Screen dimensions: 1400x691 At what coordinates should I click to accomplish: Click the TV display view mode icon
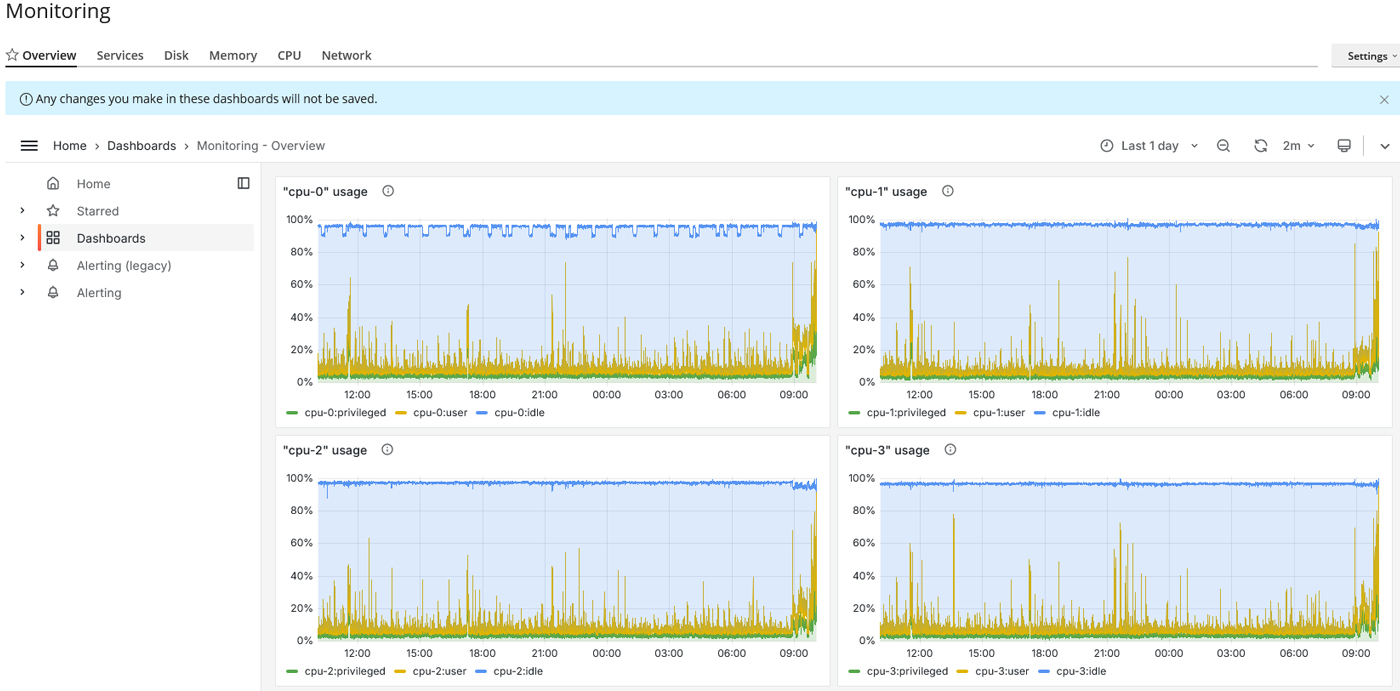pyautogui.click(x=1344, y=146)
